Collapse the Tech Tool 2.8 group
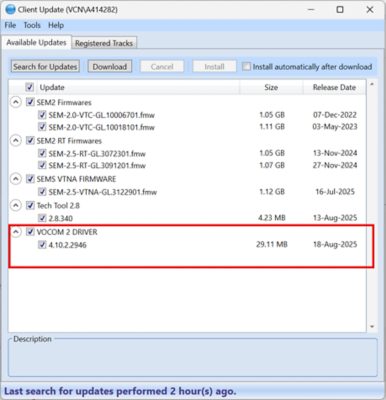Viewport: 386px width, 400px height. coord(16,205)
